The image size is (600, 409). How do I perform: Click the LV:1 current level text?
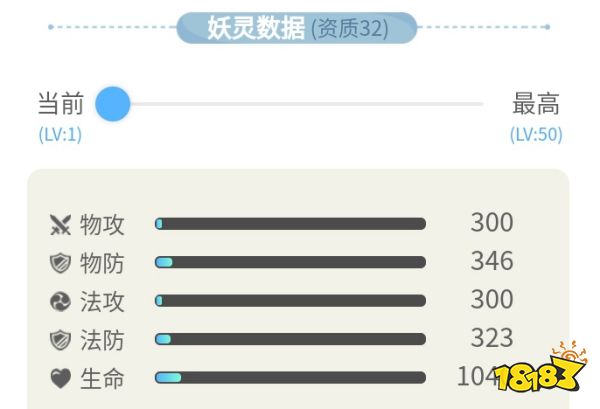tap(60, 134)
